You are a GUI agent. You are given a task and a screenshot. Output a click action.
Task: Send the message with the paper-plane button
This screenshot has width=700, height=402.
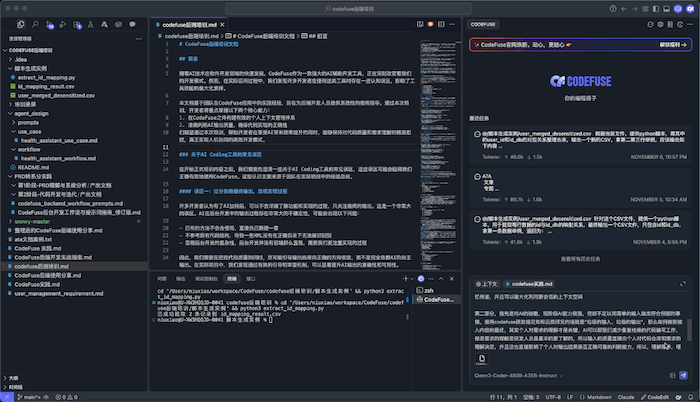click(x=683, y=375)
